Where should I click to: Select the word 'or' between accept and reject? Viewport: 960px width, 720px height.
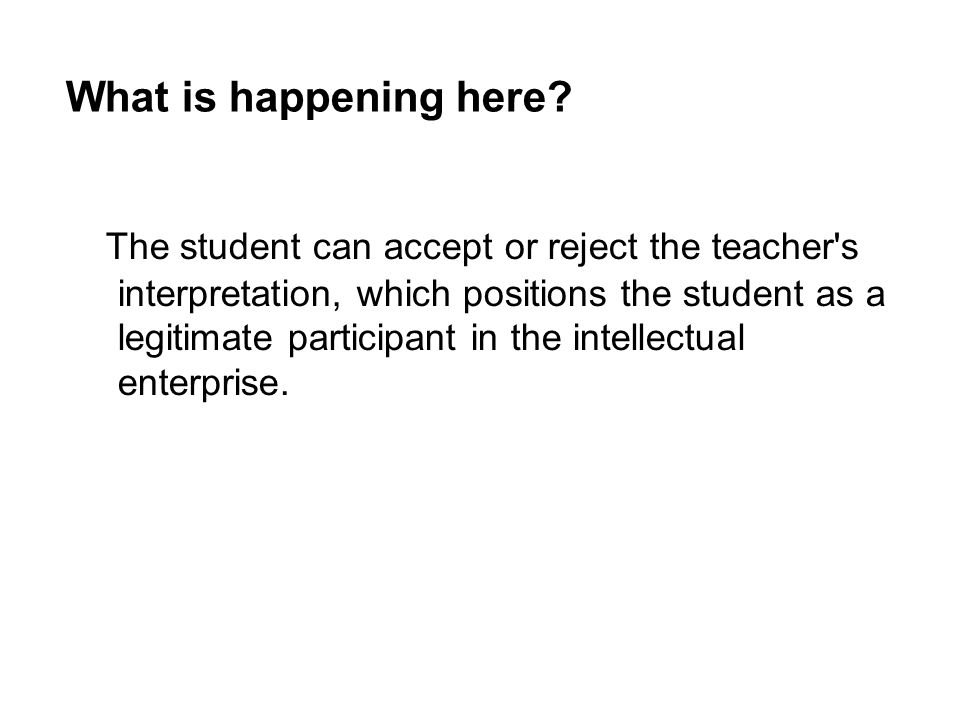coord(520,249)
